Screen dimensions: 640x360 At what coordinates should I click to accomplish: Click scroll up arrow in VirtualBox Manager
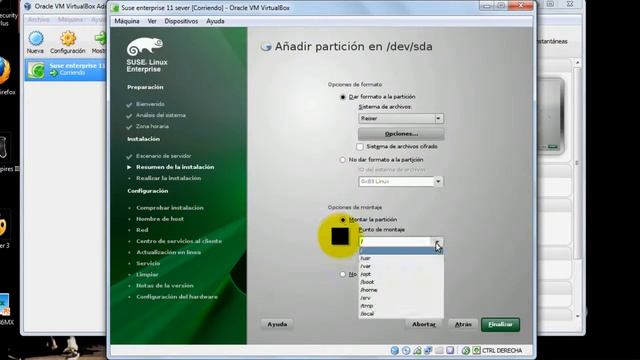point(577,63)
